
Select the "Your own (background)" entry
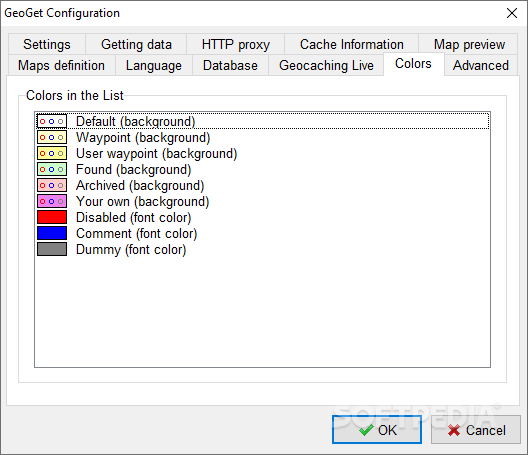coord(262,201)
